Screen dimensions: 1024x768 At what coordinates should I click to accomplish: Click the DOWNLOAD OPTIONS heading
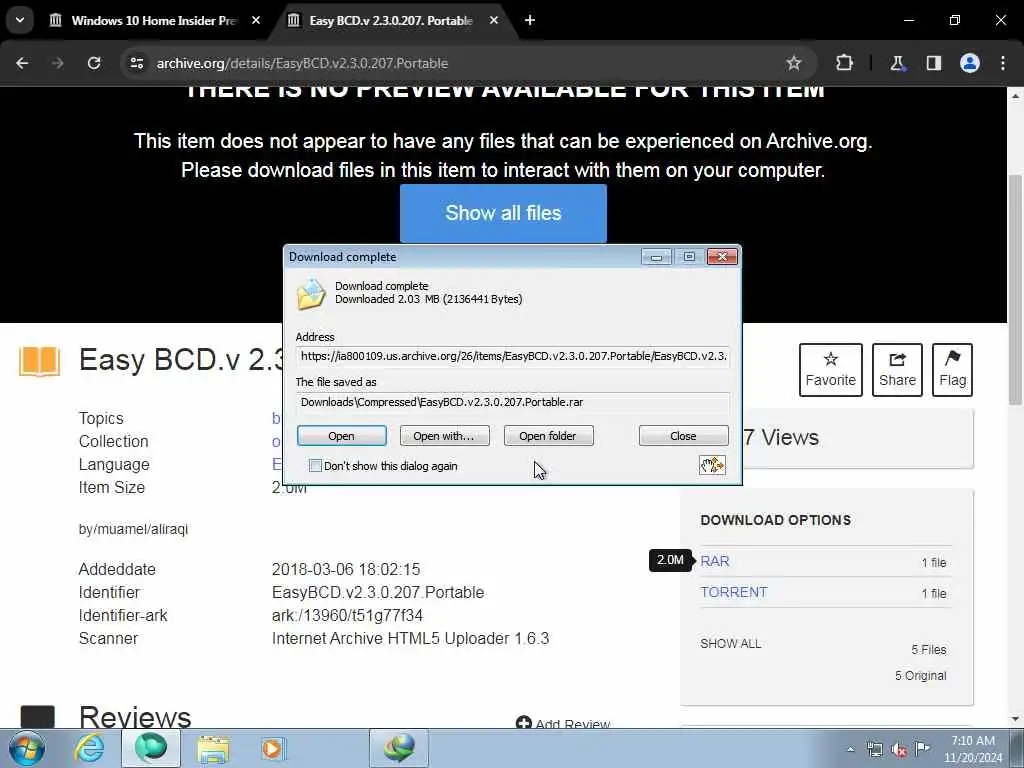(x=776, y=520)
